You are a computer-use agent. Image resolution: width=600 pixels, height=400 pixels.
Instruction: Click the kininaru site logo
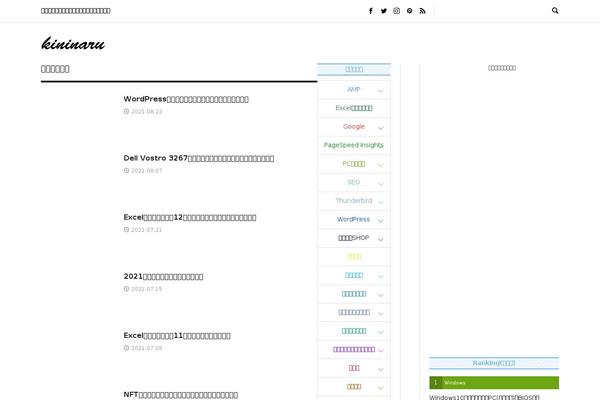[73, 44]
